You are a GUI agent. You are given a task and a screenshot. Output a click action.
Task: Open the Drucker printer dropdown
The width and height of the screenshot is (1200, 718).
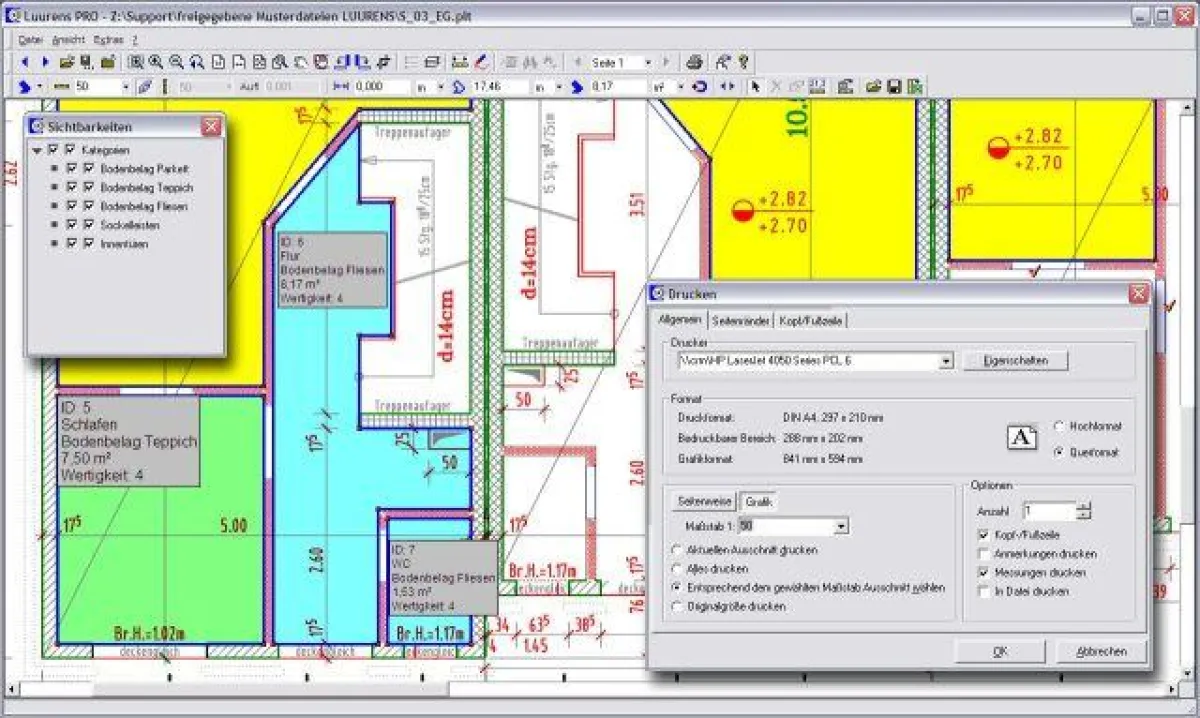point(946,360)
